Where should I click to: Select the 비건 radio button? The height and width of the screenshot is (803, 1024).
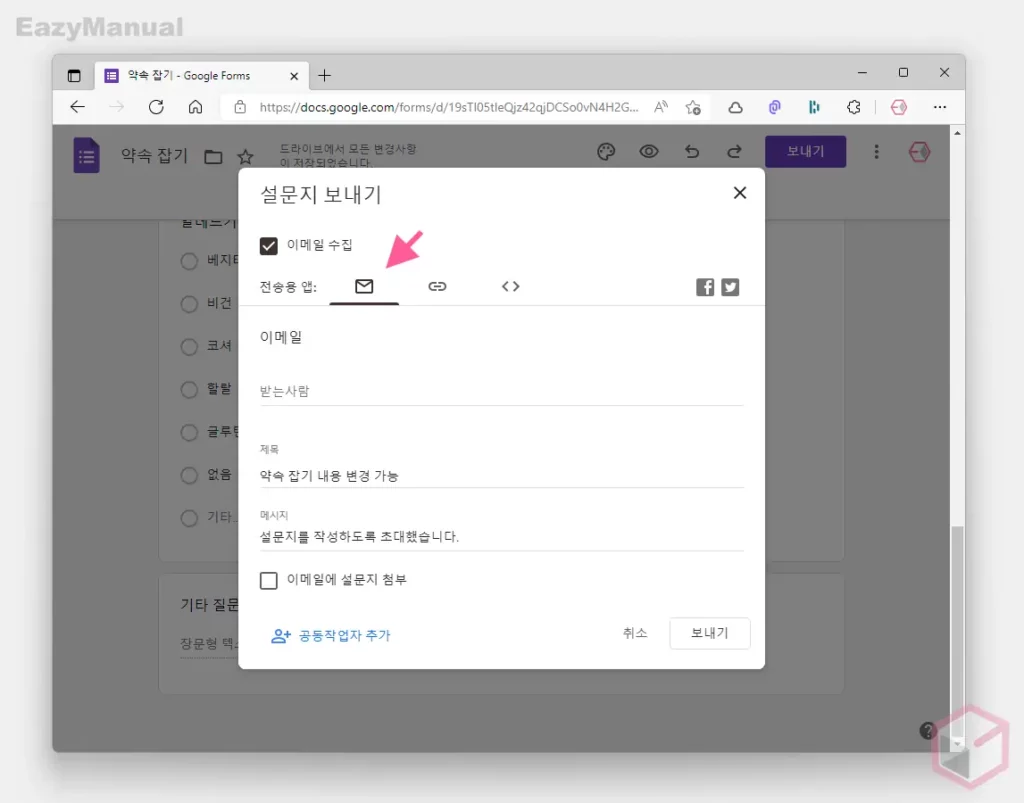coord(188,304)
